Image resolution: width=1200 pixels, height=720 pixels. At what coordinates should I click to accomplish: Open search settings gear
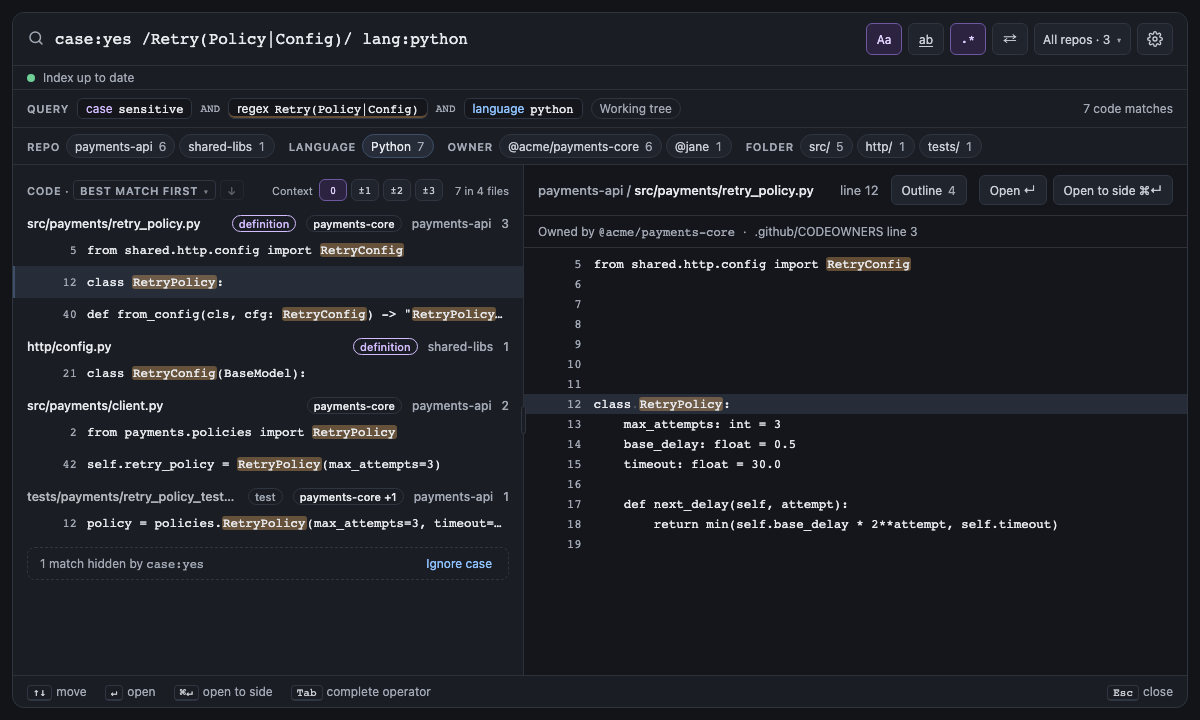pyautogui.click(x=1155, y=39)
